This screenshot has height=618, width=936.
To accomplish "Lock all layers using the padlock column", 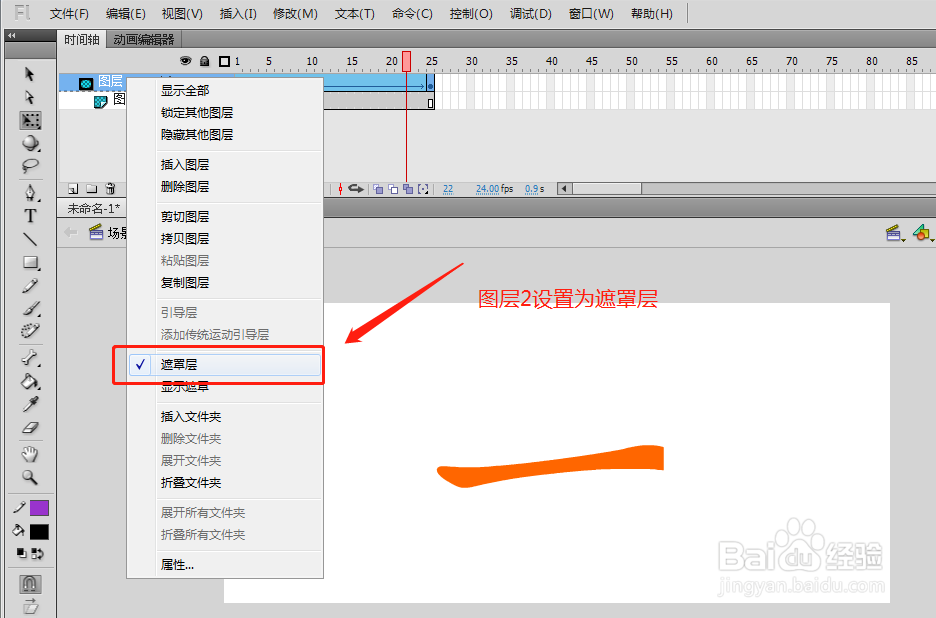I will 204,60.
